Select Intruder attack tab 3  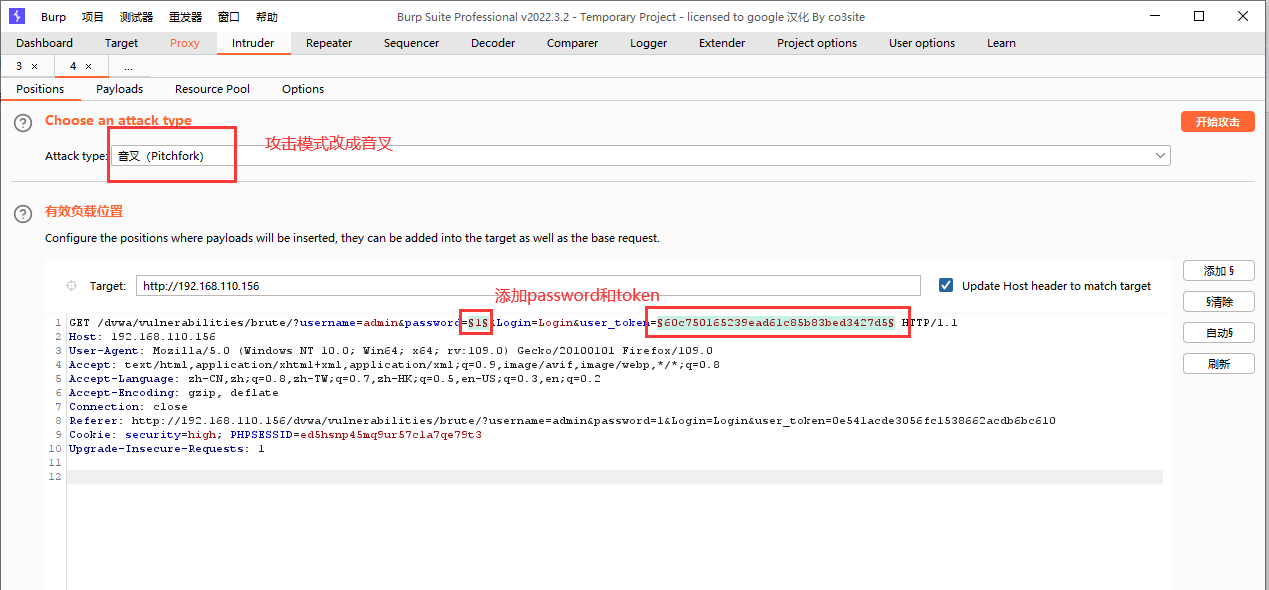pos(19,66)
